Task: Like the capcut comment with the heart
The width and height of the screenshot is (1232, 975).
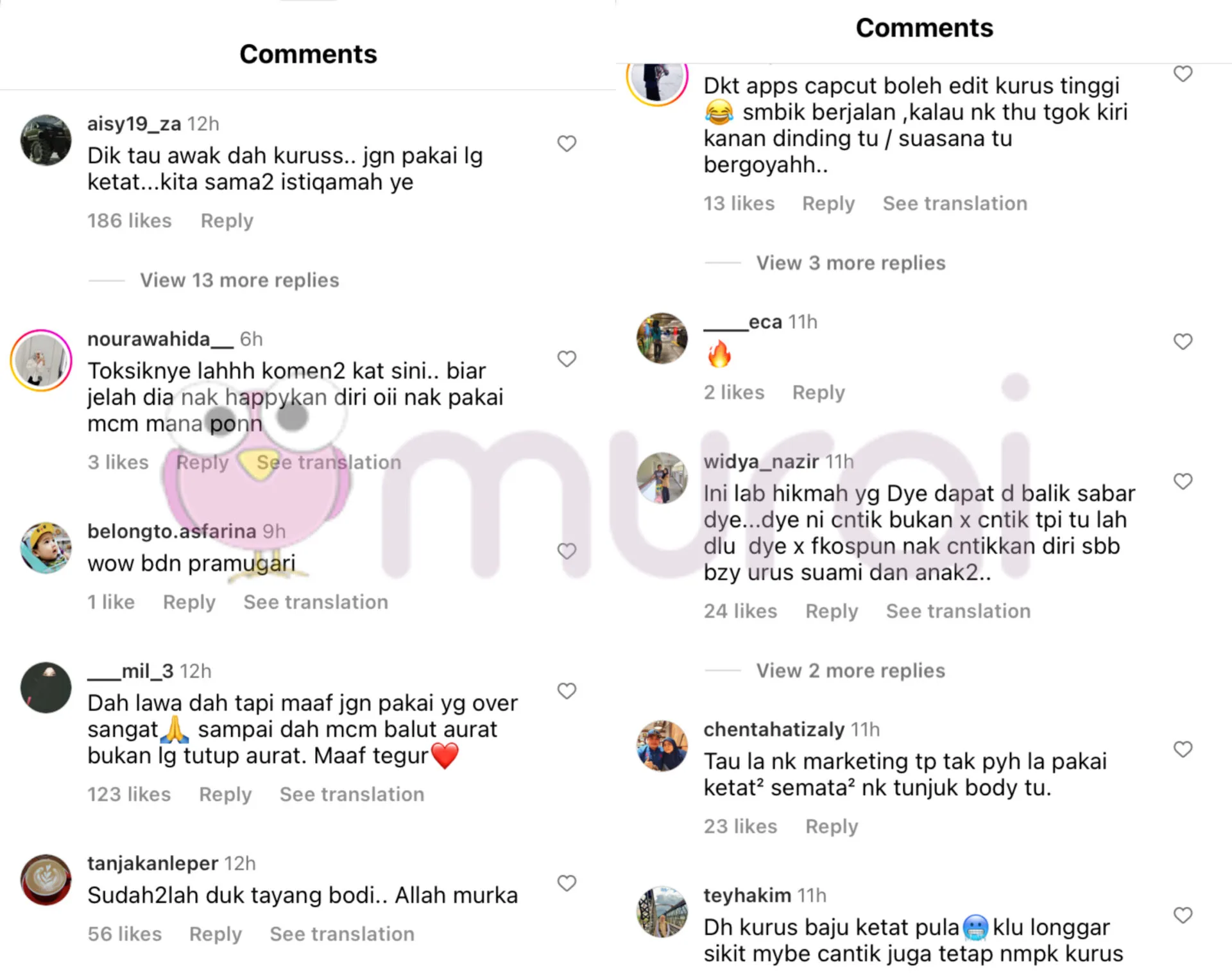Action: 1183,74
